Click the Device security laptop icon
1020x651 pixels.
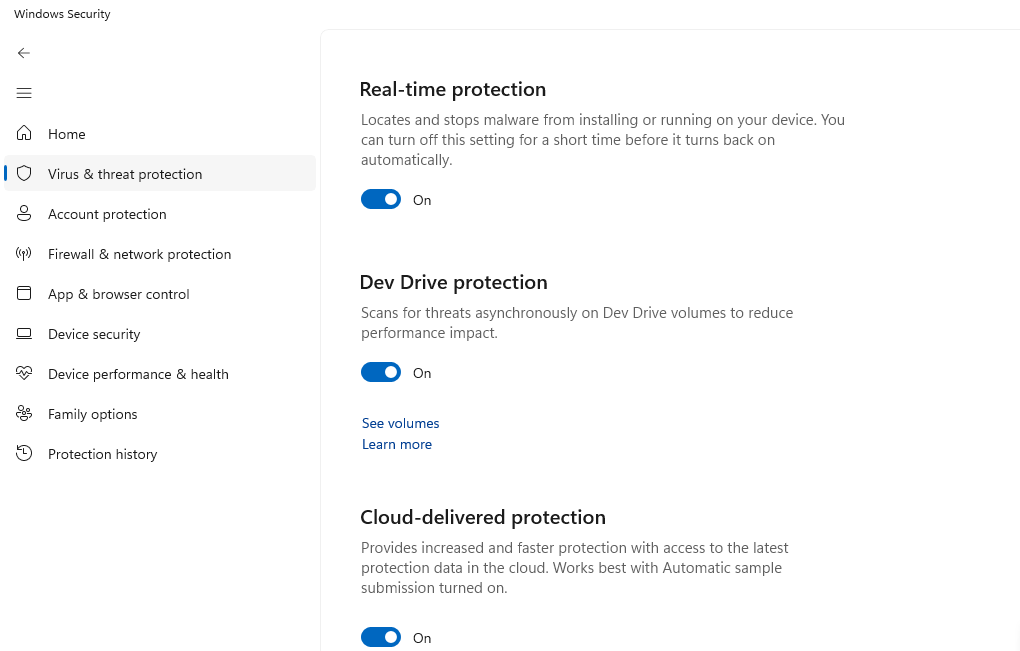click(24, 334)
